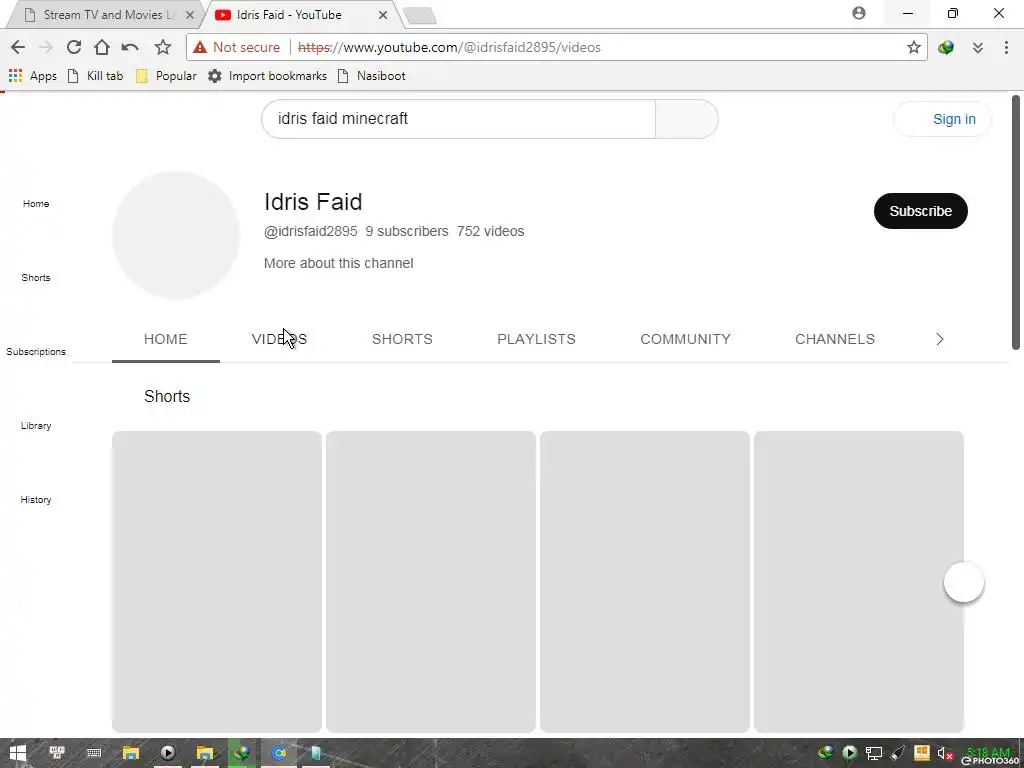Click the YouTube search field
Viewport: 1024px width, 768px height.
coord(458,119)
